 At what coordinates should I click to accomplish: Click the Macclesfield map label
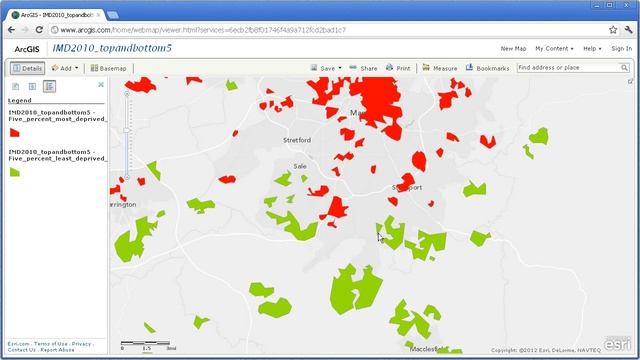coord(429,349)
